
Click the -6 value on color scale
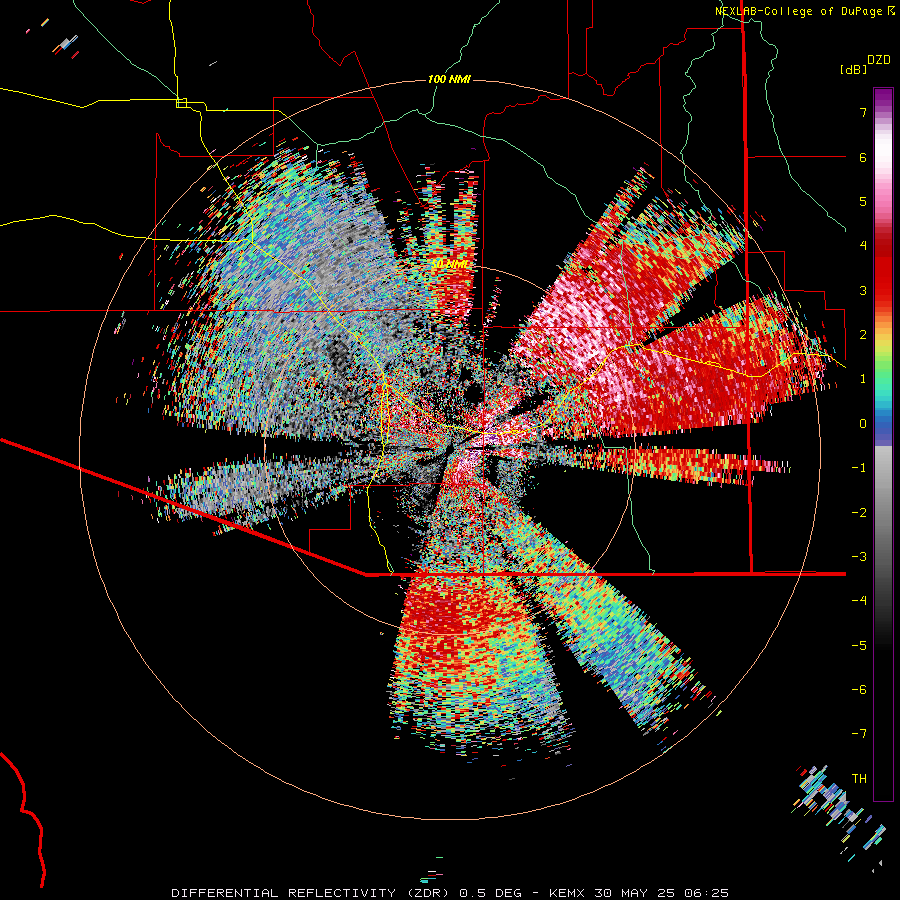pos(859,690)
